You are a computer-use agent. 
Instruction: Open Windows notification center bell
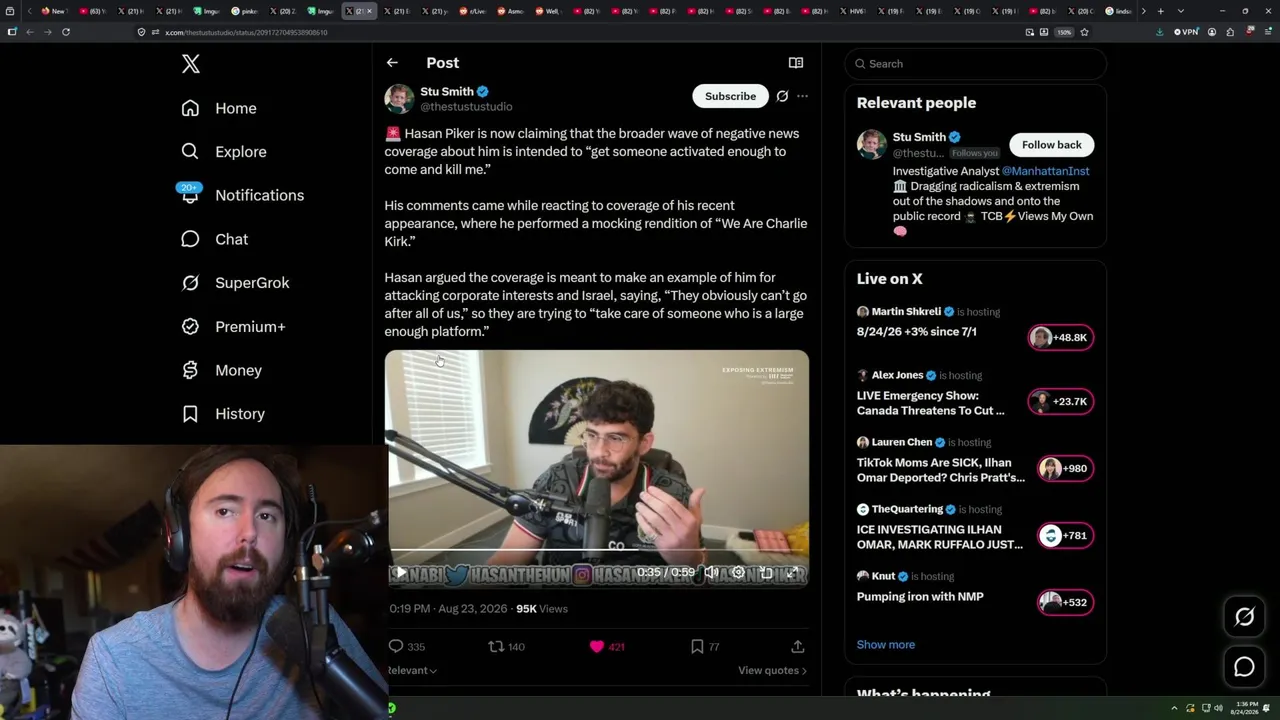(1267, 709)
